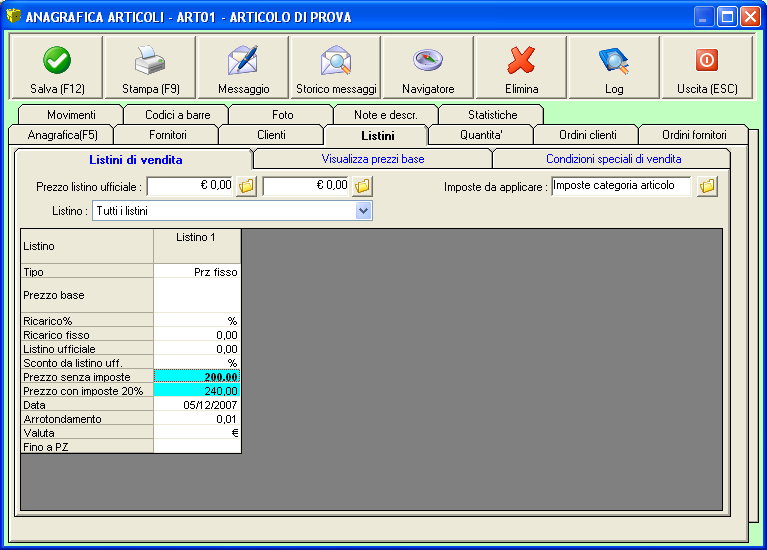
Task: Expand the Listino dropdown arrow
Action: point(363,211)
